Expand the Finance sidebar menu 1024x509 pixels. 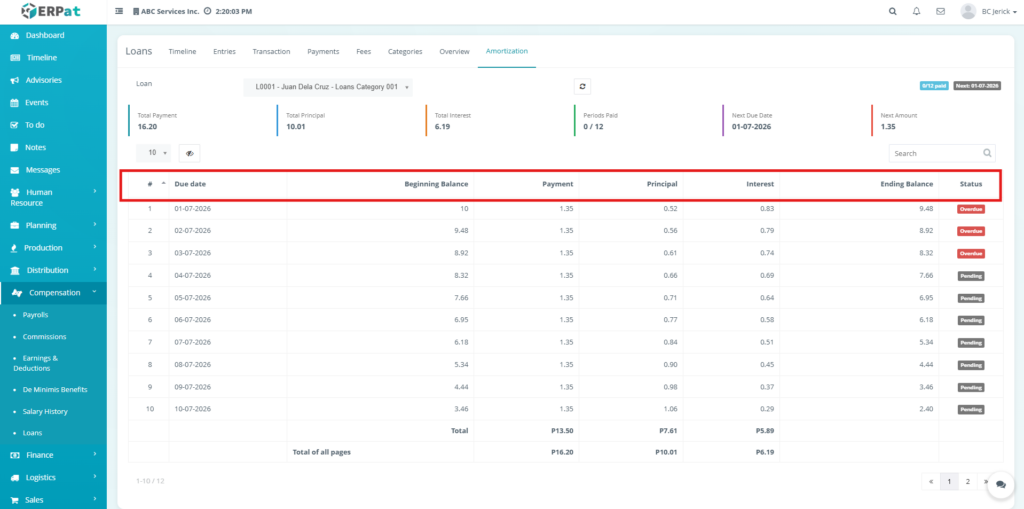(40, 455)
